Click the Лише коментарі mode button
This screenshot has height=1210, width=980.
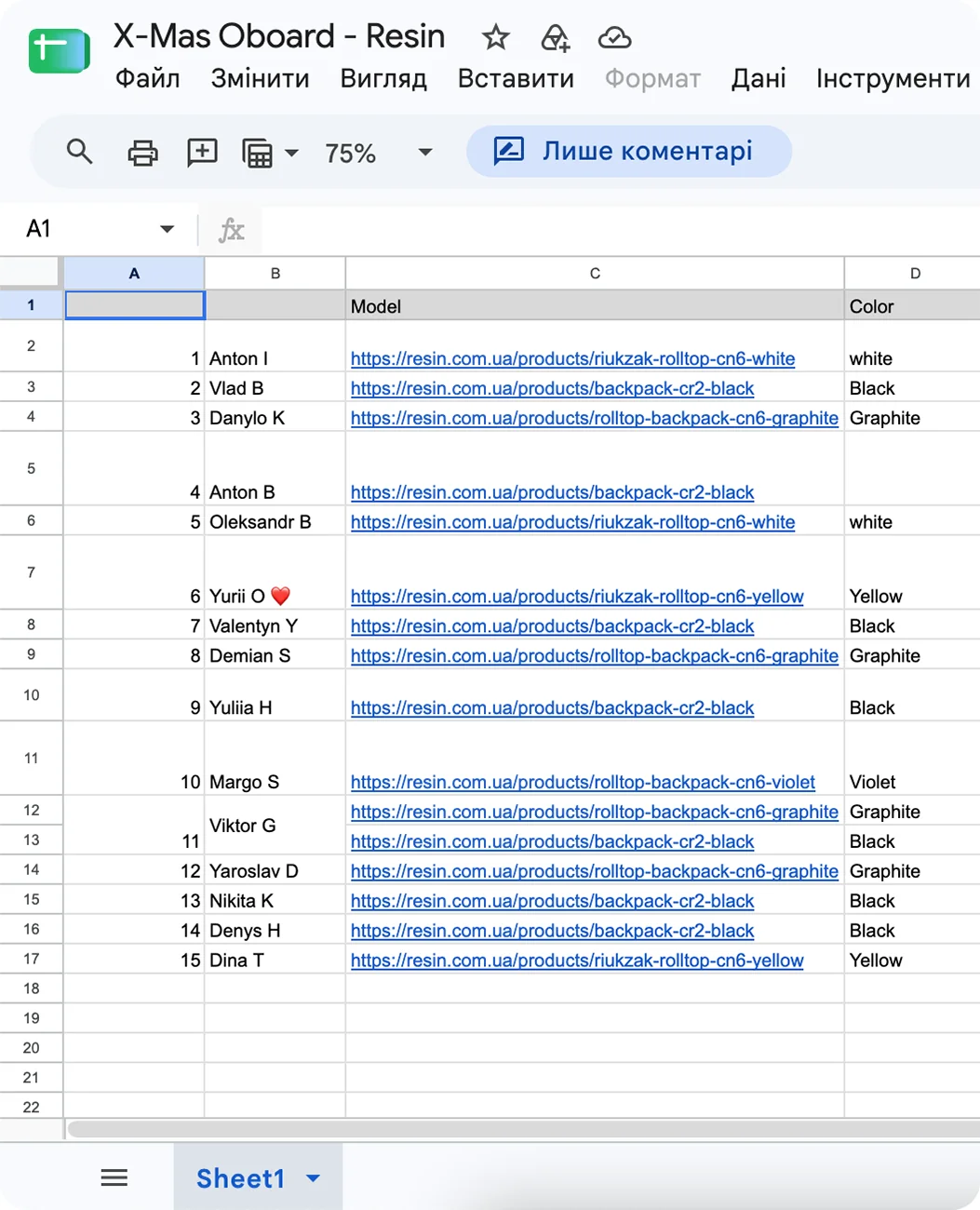[x=629, y=152]
